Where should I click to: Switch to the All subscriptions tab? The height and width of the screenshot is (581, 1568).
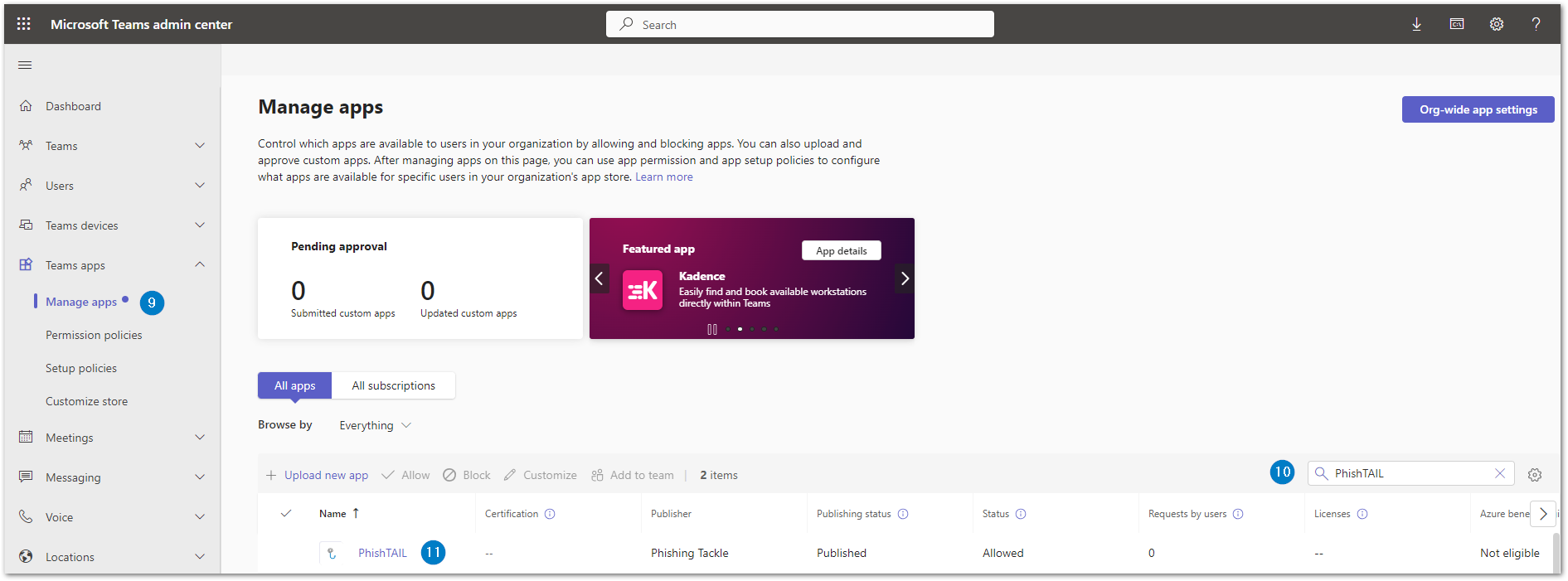[x=393, y=385]
